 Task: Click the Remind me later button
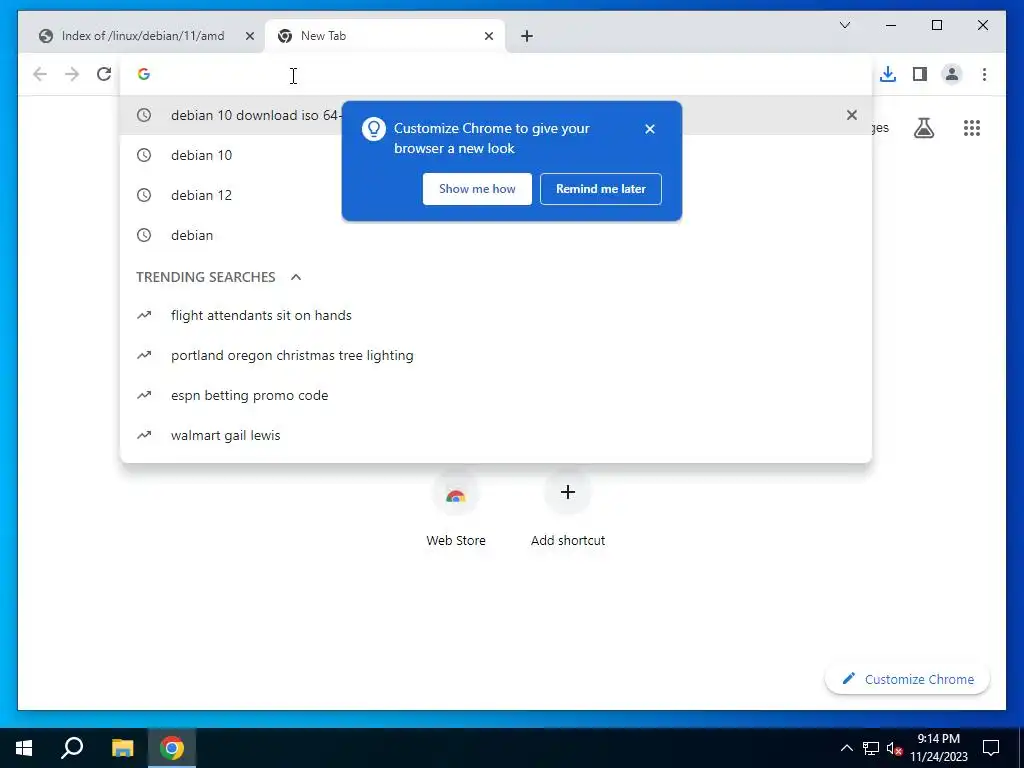pyautogui.click(x=601, y=189)
